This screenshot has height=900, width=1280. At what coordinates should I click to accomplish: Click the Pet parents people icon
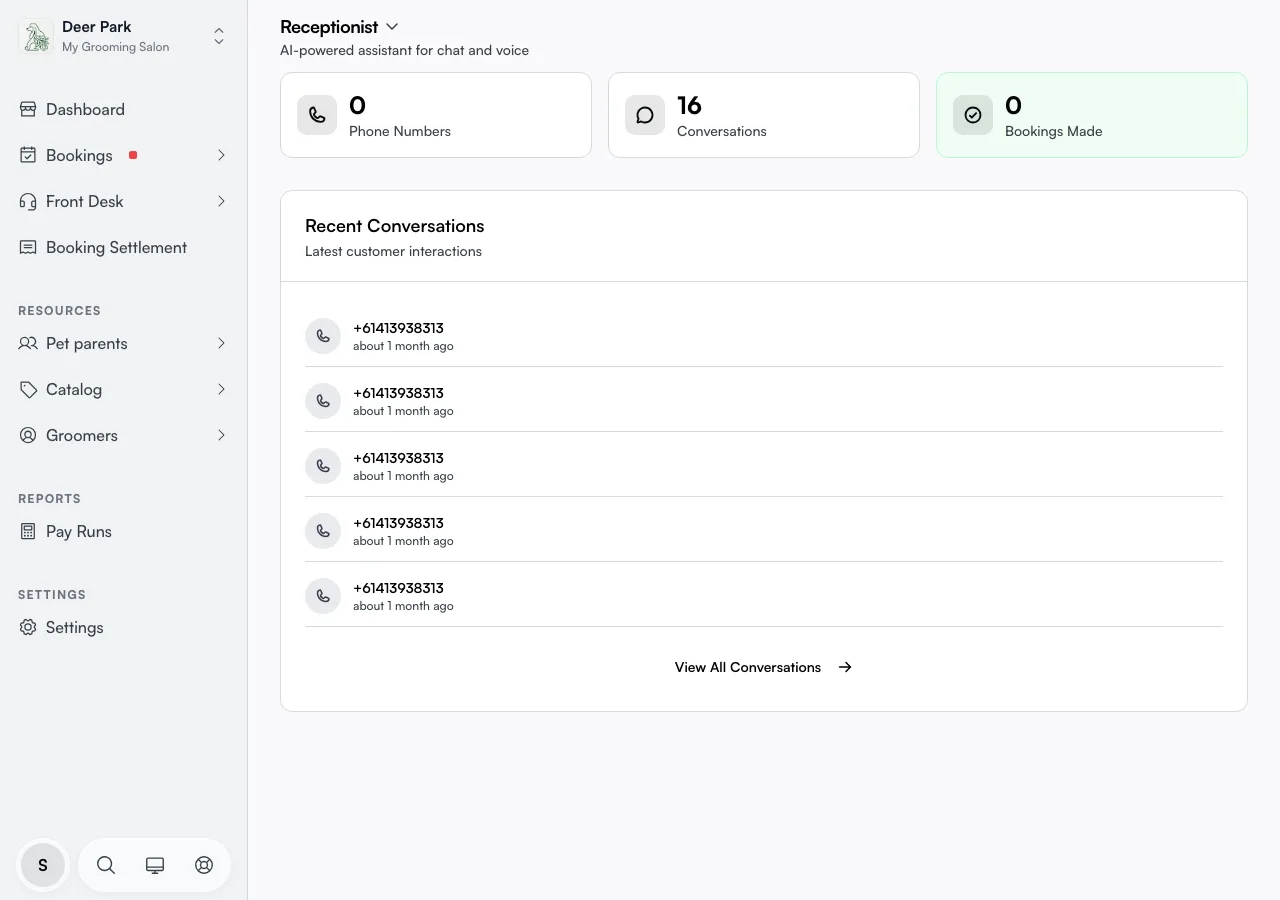click(28, 343)
